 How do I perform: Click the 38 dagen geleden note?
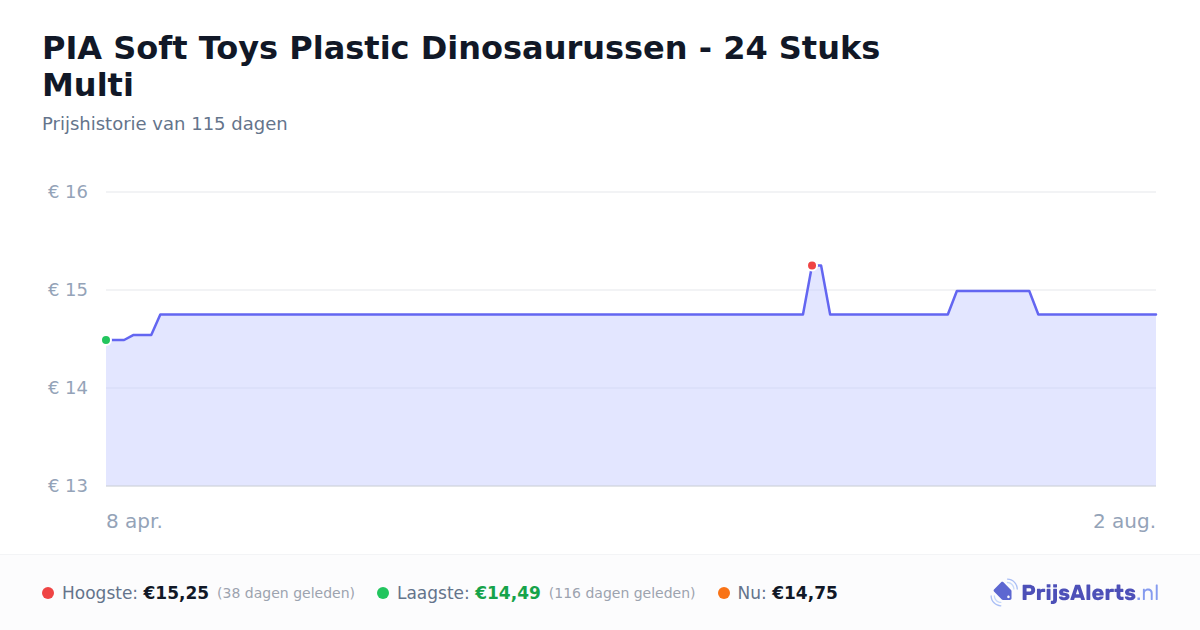coord(286,593)
